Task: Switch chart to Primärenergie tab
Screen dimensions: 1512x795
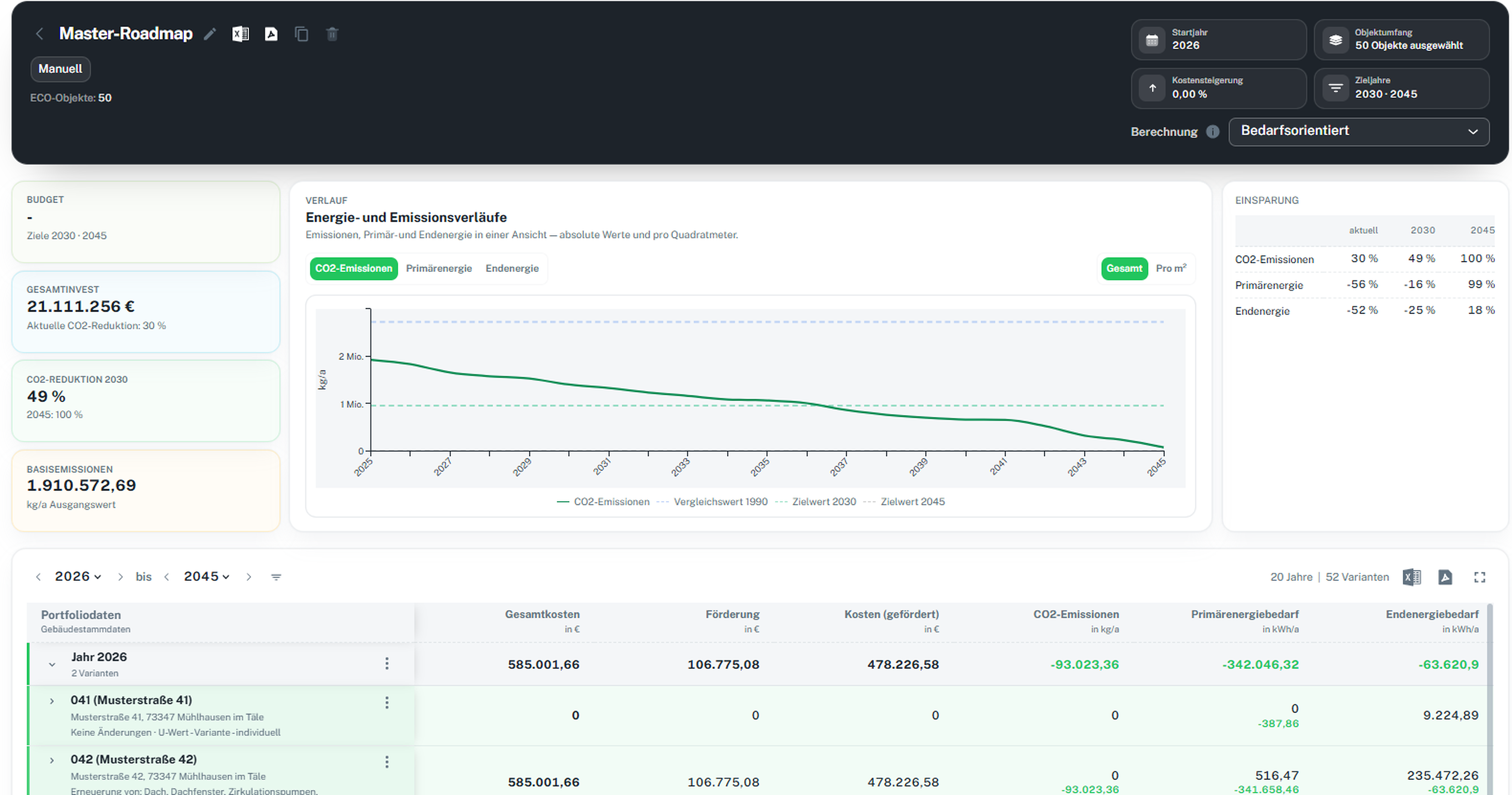Action: [439, 269]
